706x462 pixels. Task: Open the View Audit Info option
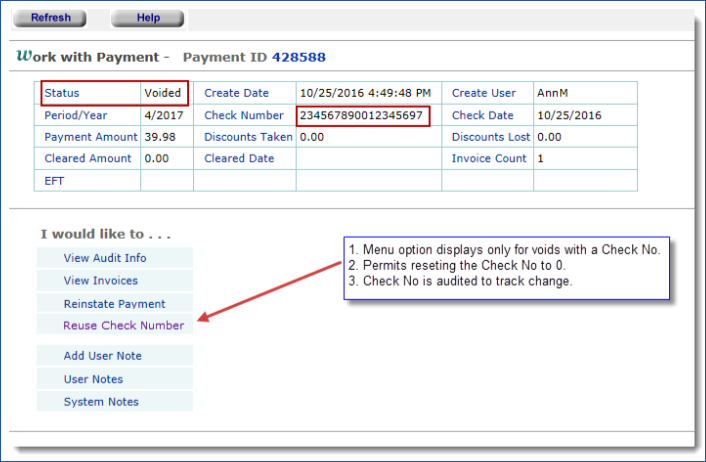[105, 258]
